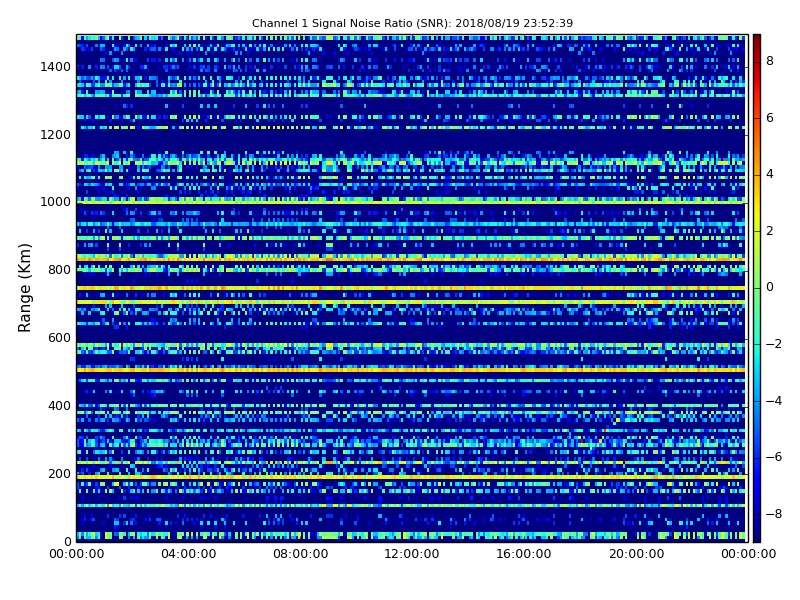Click the Range (Km) axis label
Screen dimensions: 800x600
coord(24,288)
